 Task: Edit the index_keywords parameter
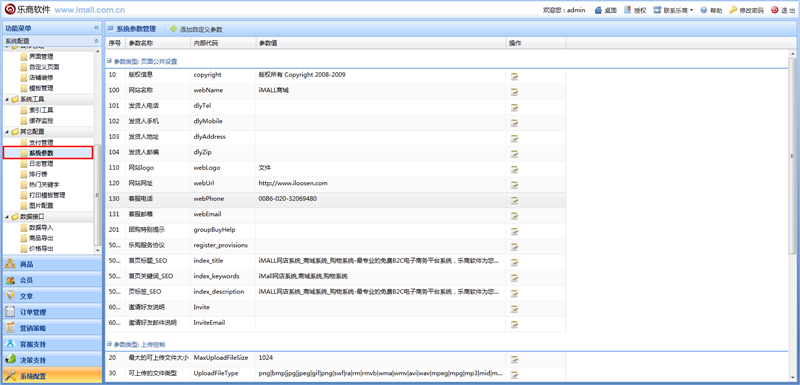point(515,278)
